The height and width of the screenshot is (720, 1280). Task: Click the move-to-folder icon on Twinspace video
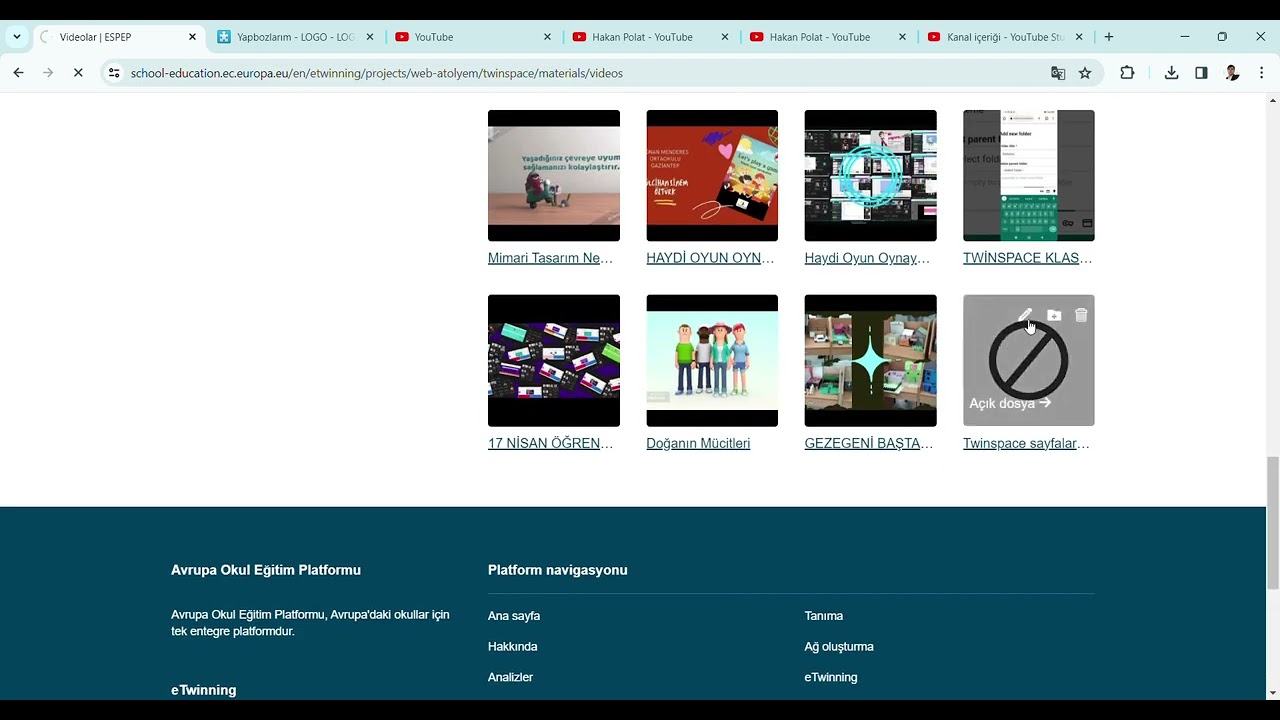(1054, 315)
